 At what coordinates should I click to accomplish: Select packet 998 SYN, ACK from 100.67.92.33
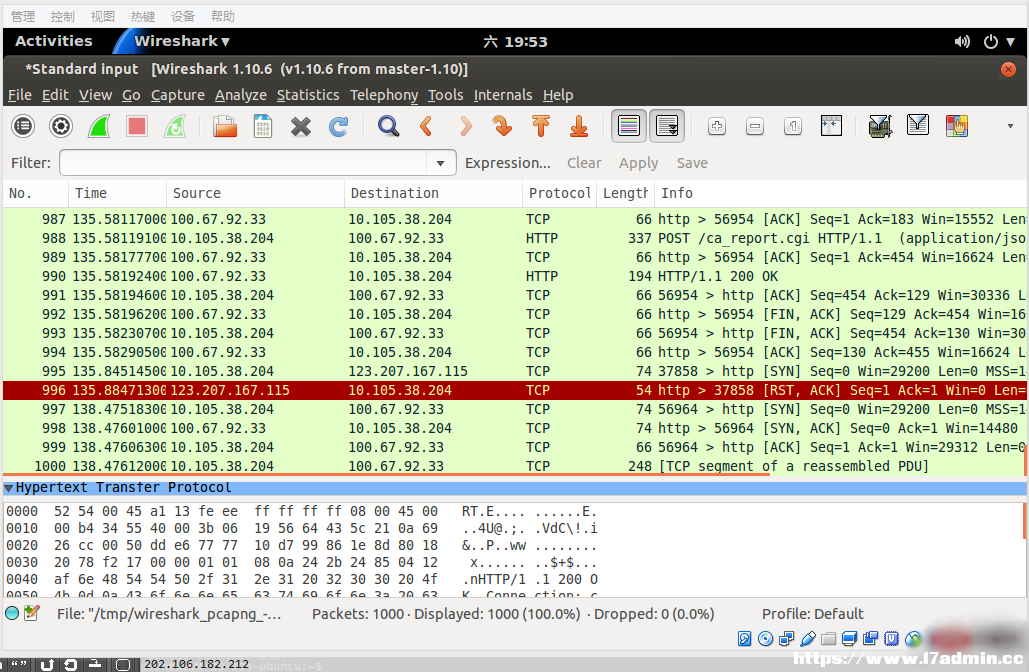pos(514,429)
